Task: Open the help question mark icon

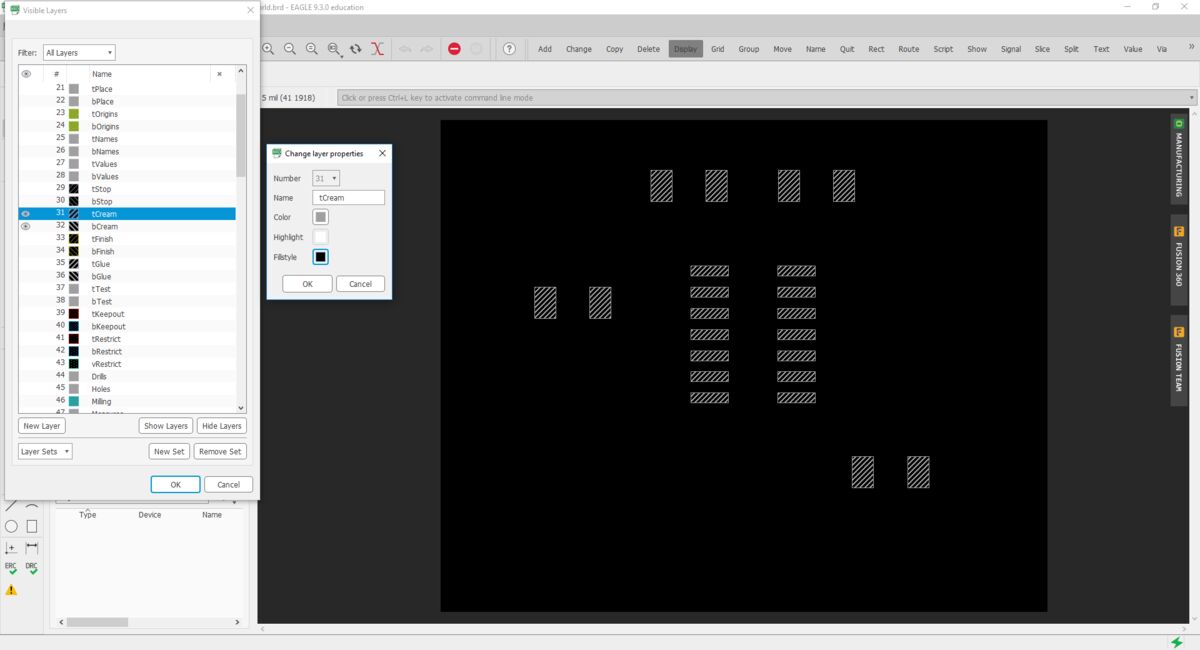Action: point(509,49)
